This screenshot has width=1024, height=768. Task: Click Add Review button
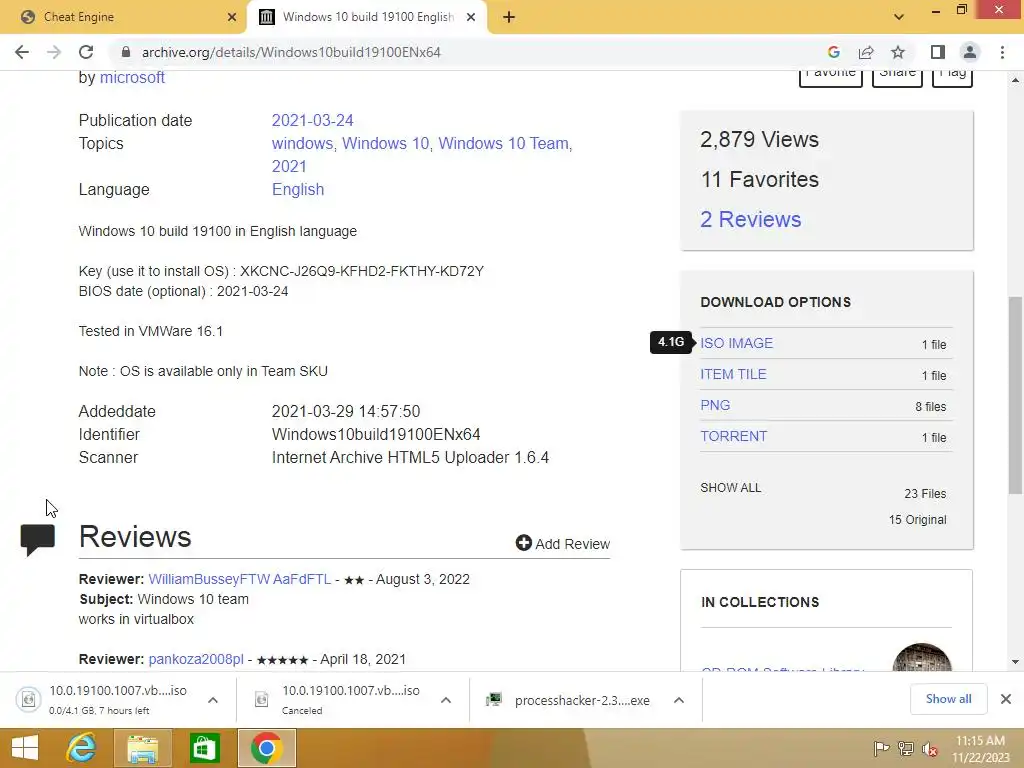pos(562,544)
